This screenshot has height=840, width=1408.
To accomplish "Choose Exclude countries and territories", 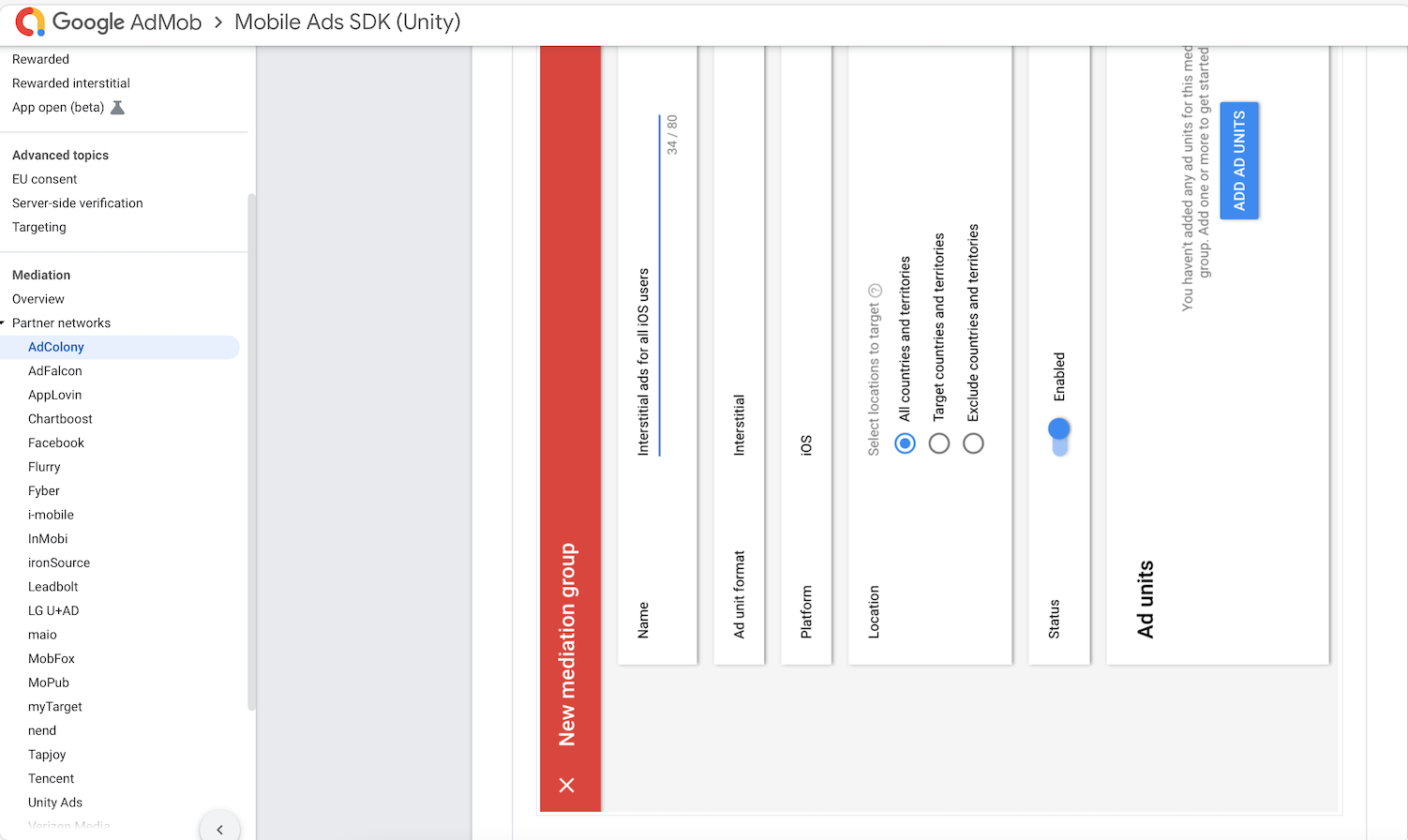I will 973,442.
